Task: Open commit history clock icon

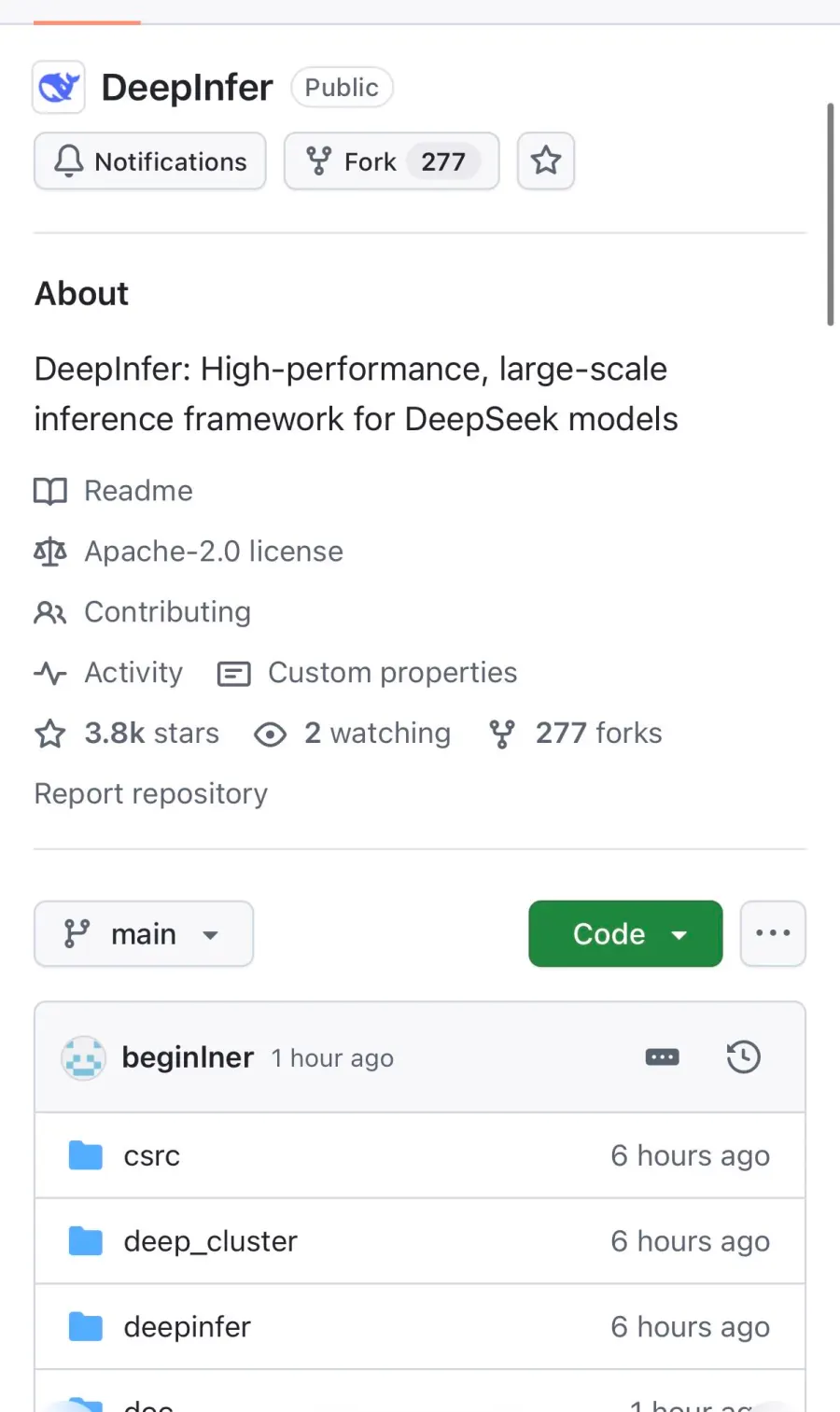Action: 744,1057
